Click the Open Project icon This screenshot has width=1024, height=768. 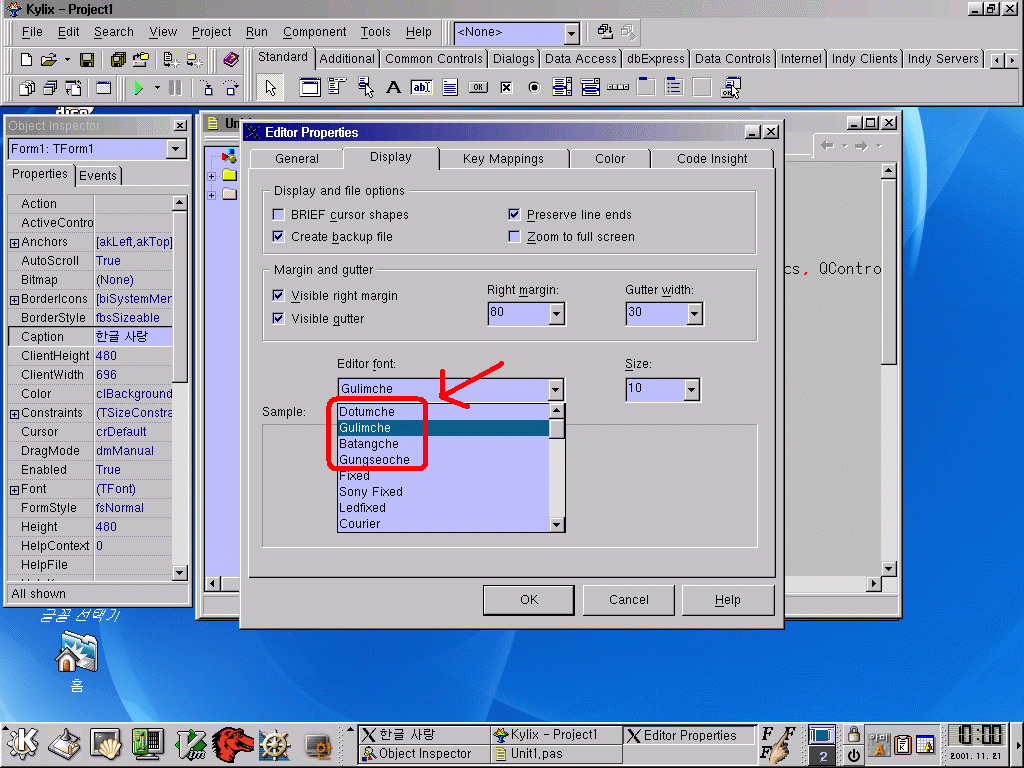coord(140,59)
